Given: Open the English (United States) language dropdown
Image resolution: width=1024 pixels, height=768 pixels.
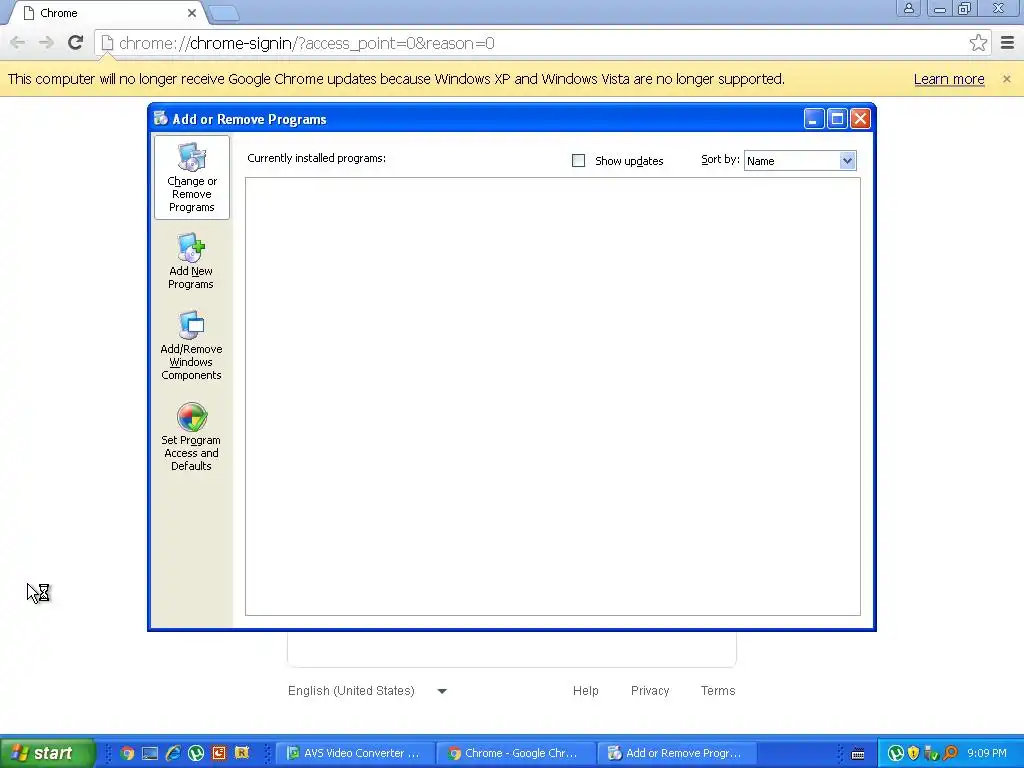Looking at the screenshot, I should [x=368, y=691].
